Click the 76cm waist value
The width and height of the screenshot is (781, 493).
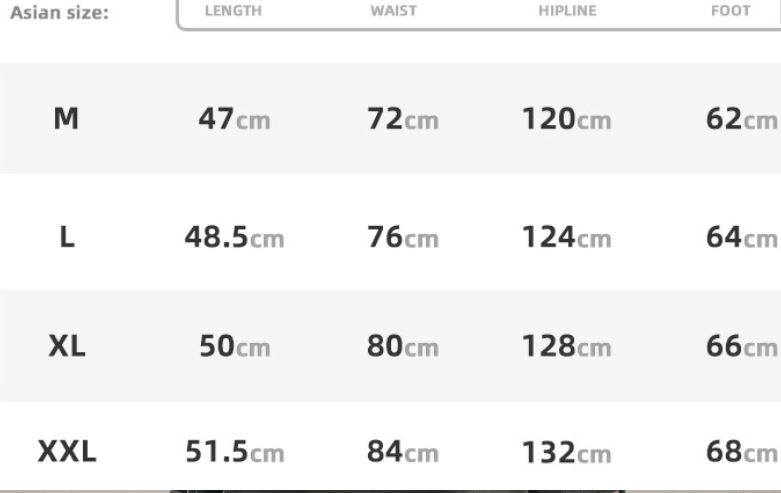(402, 238)
